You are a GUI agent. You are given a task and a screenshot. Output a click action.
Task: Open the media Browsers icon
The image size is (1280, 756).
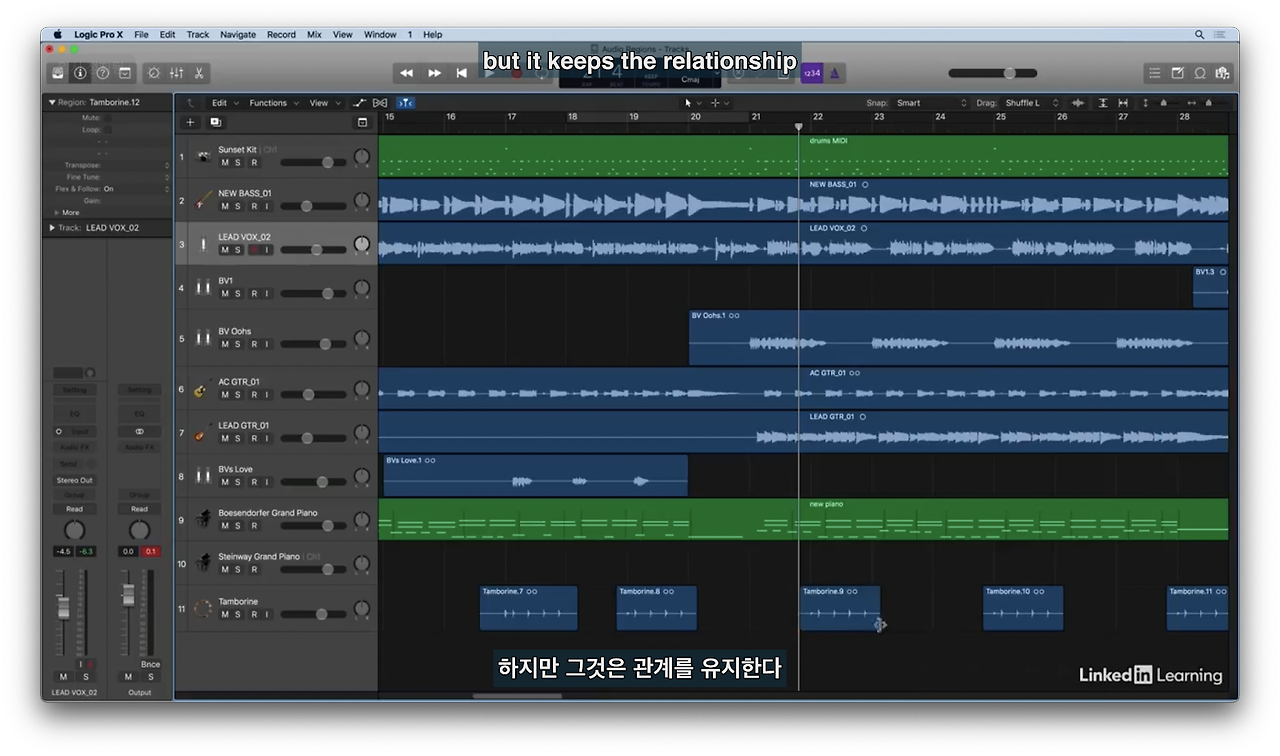click(x=1222, y=73)
